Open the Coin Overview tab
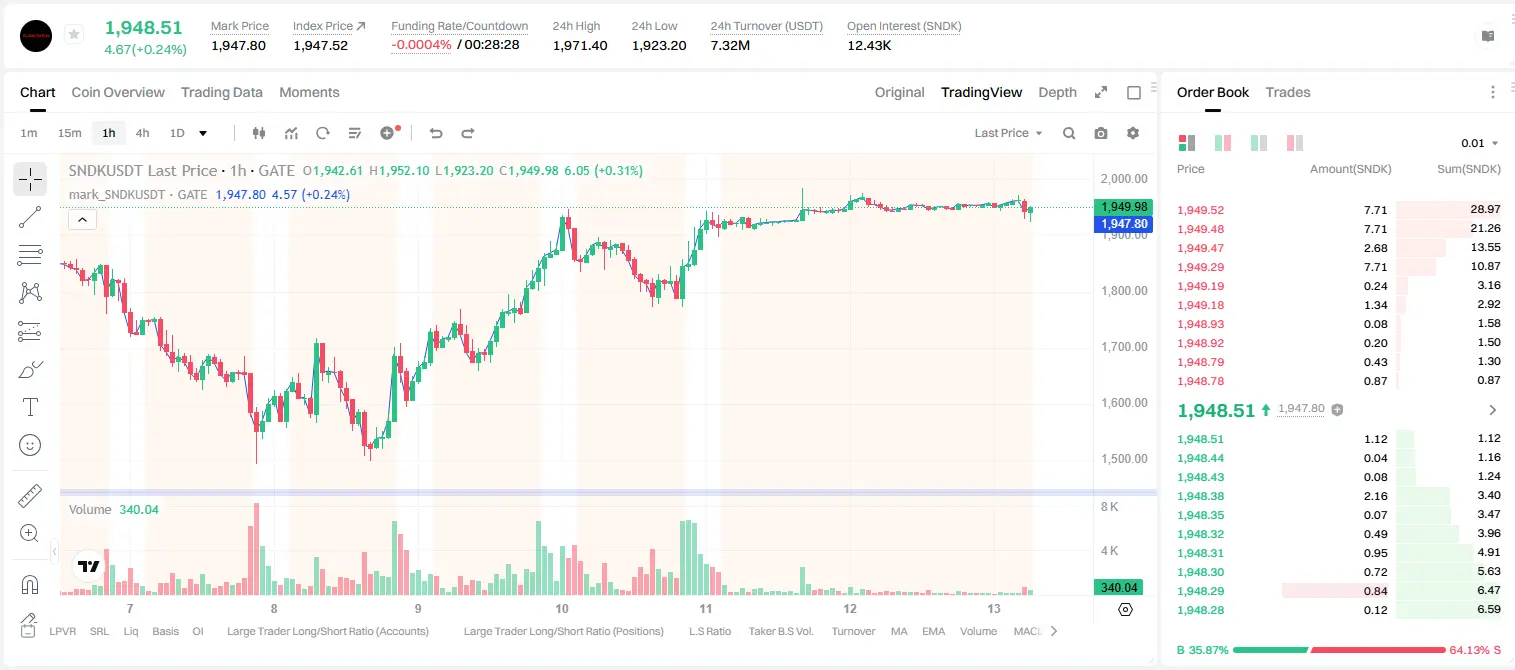Viewport: 1515px width, 670px height. pyautogui.click(x=118, y=92)
